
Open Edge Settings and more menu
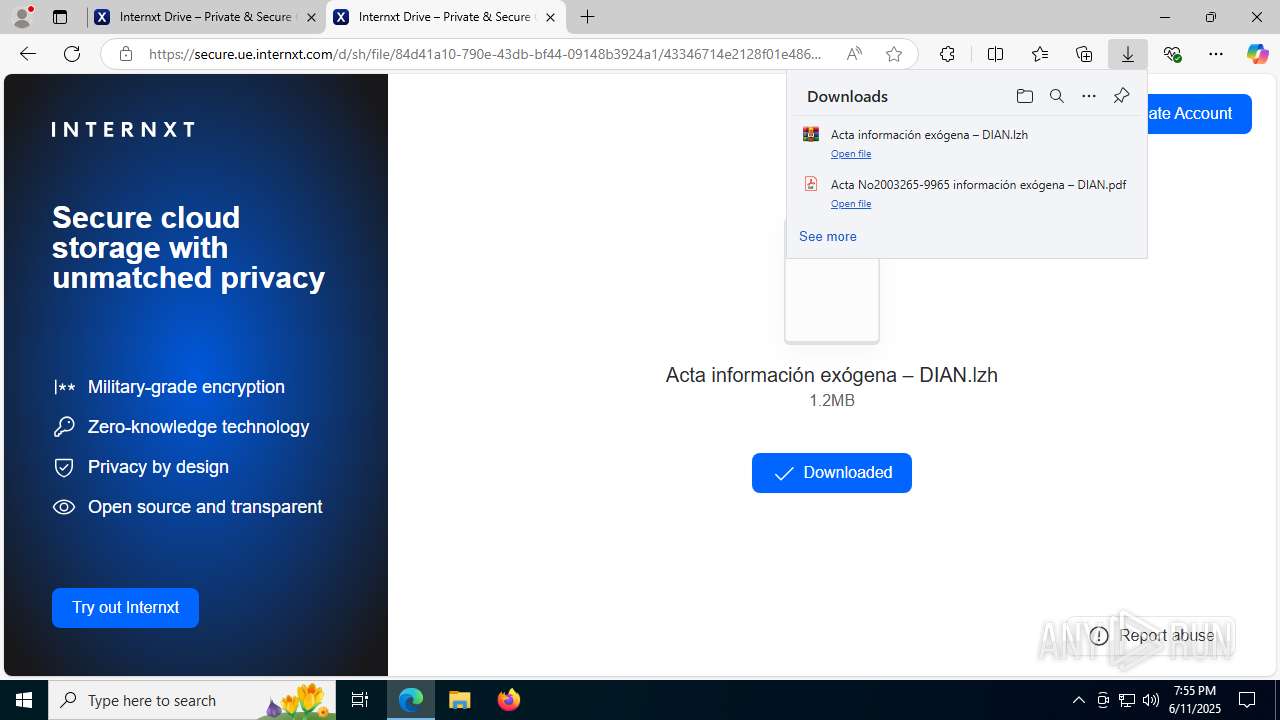(1216, 54)
